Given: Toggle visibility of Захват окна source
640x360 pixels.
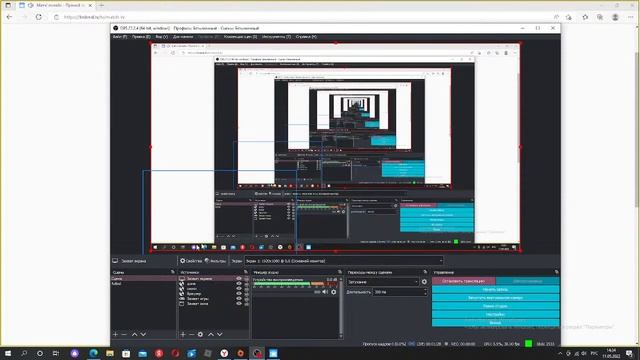Looking at the screenshot, I should tap(239, 304).
